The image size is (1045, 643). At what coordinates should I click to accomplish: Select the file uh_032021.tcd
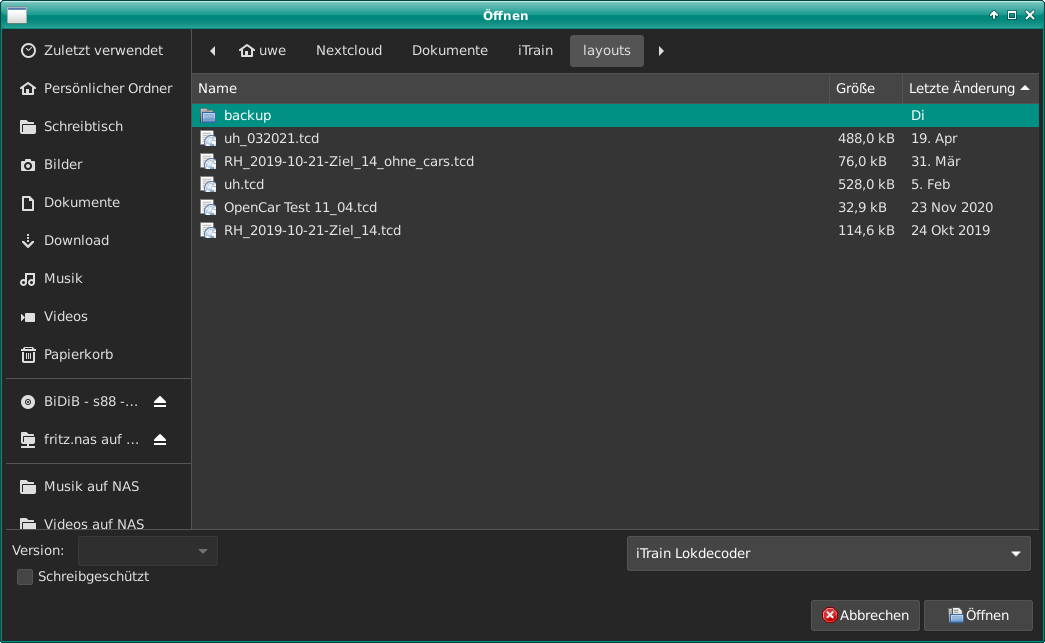pos(271,138)
